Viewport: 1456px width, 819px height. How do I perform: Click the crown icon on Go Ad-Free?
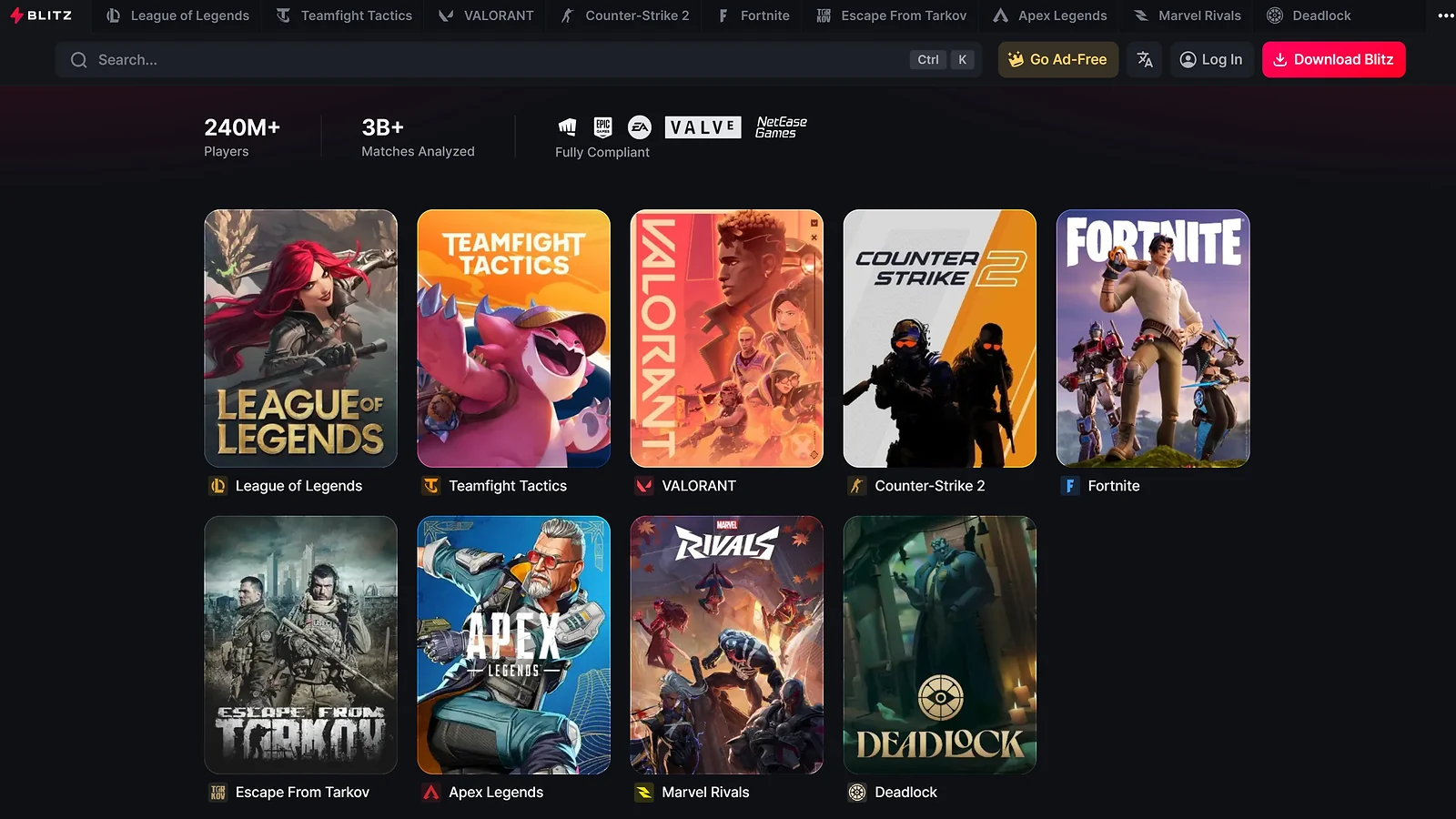pyautogui.click(x=1016, y=59)
